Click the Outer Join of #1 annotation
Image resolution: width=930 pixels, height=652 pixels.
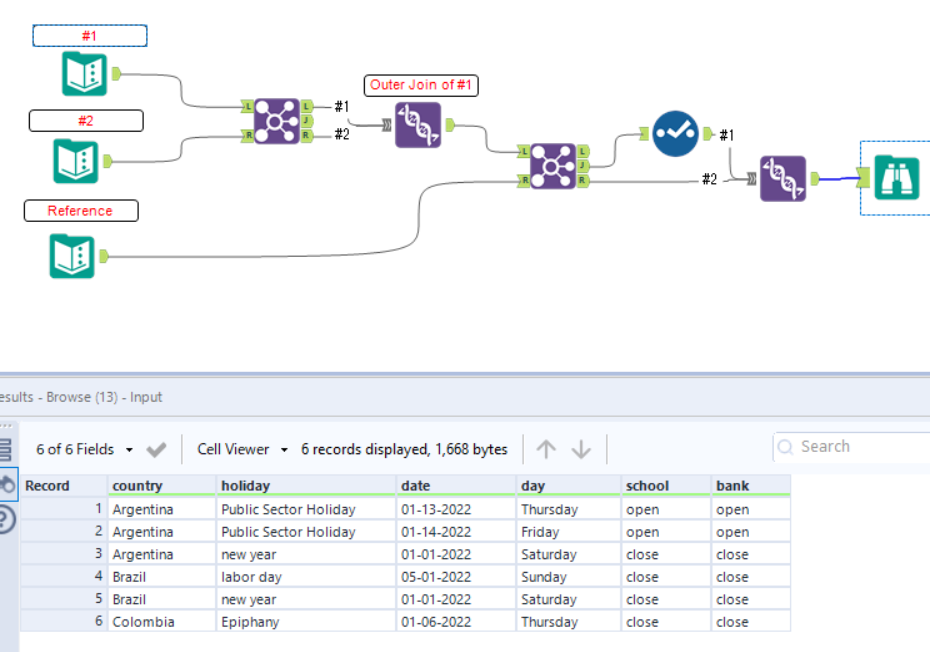(421, 85)
